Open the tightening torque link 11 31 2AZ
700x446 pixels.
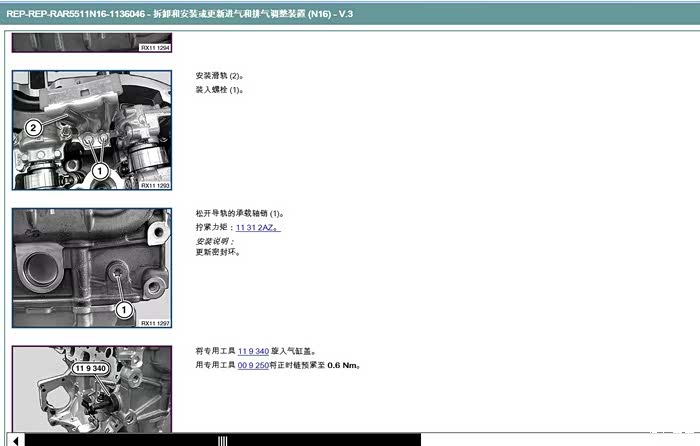click(258, 228)
